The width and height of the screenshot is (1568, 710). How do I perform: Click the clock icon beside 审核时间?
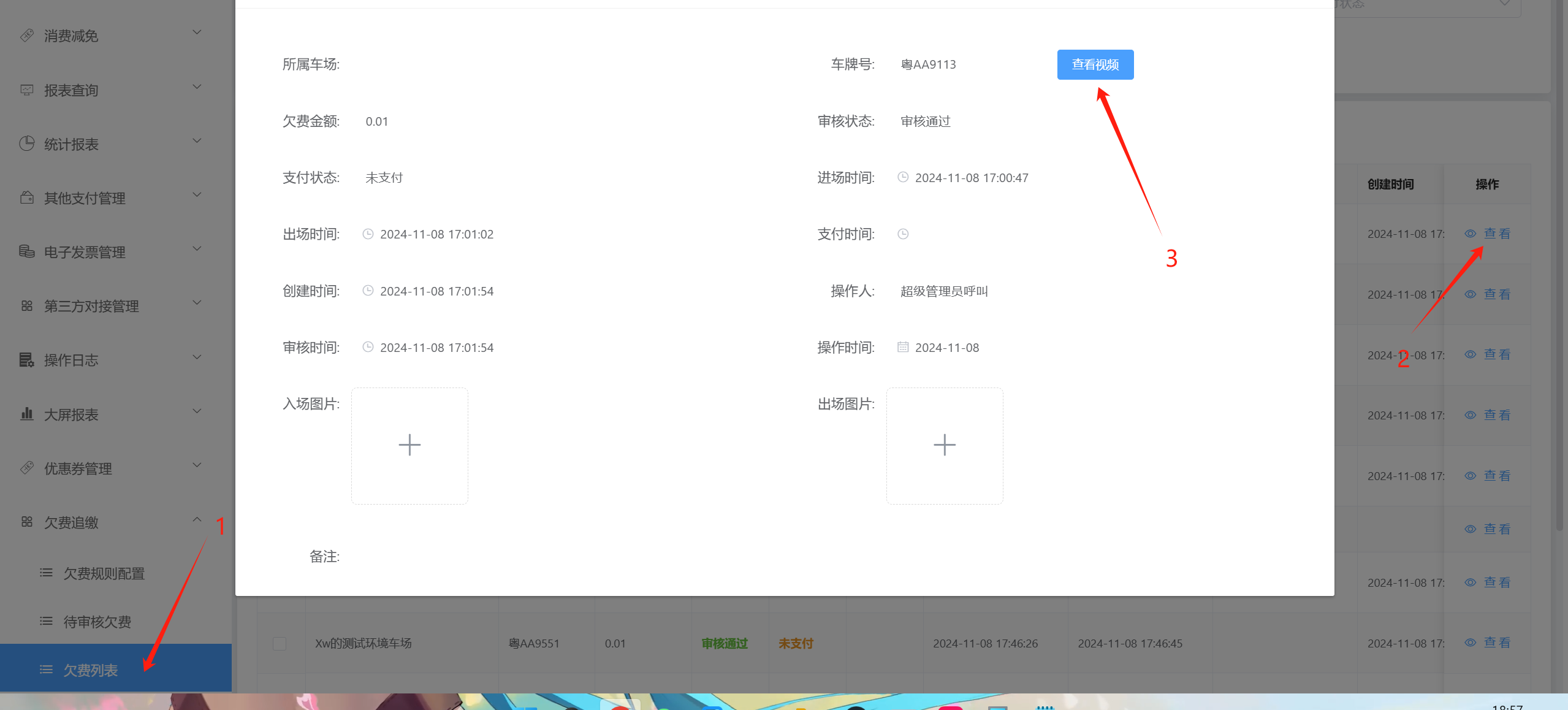(368, 347)
